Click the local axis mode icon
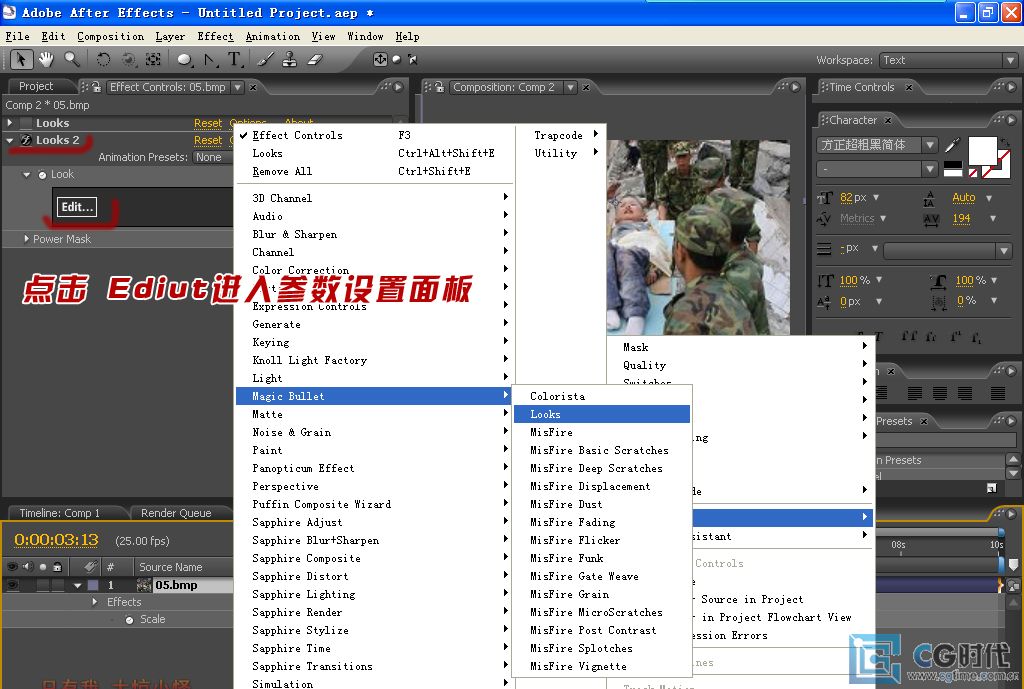 [381, 59]
